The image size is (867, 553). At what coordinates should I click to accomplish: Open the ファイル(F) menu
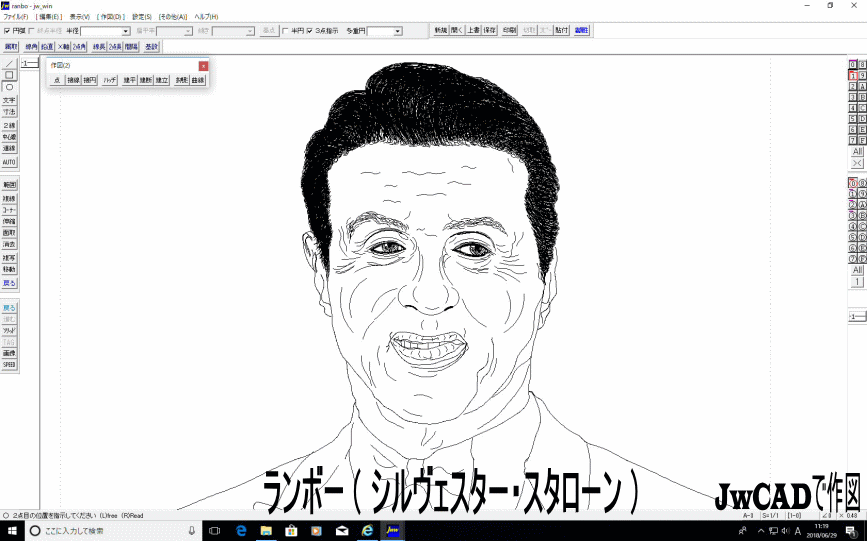pyautogui.click(x=15, y=17)
